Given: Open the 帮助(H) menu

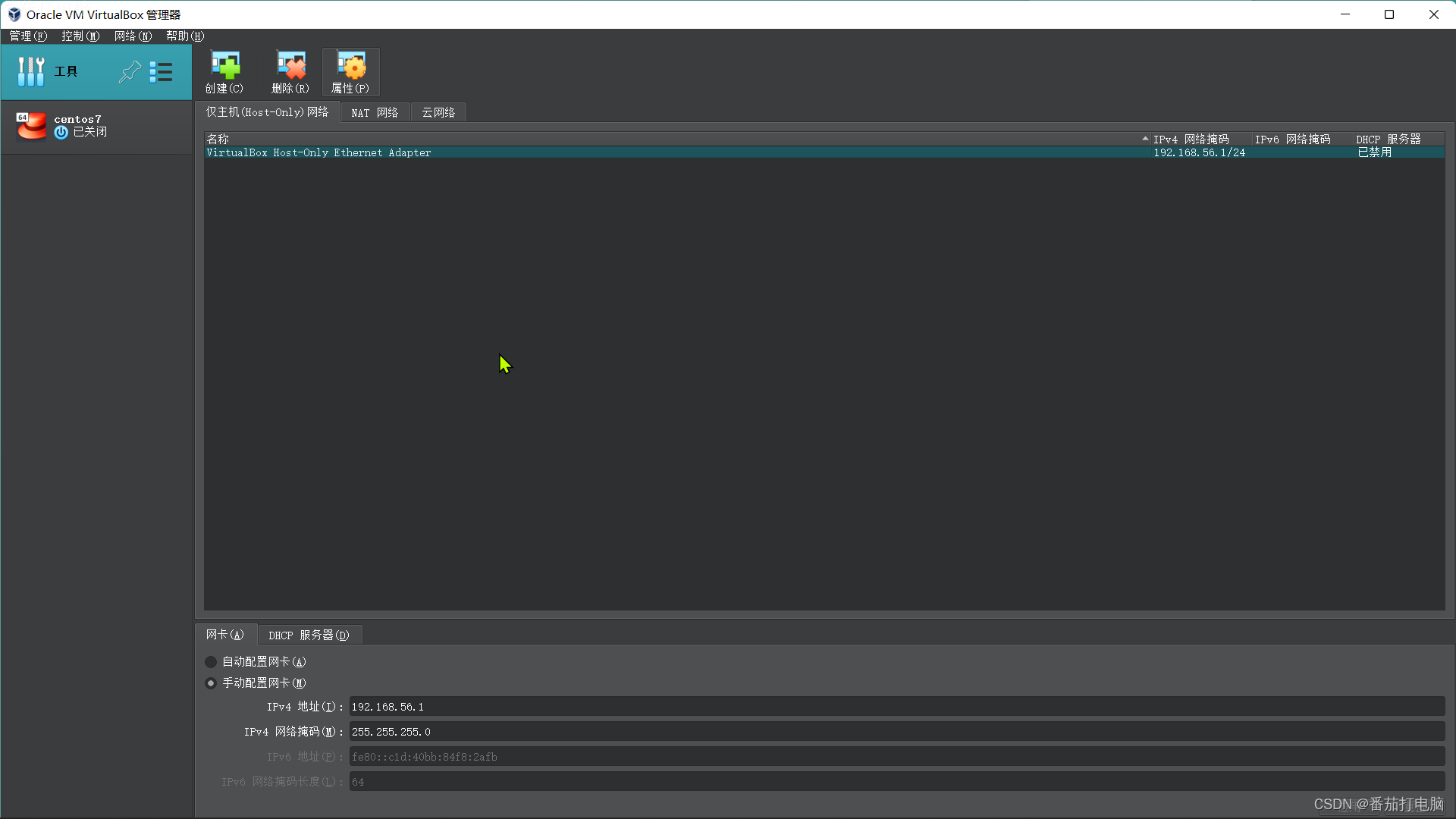Looking at the screenshot, I should tap(185, 36).
